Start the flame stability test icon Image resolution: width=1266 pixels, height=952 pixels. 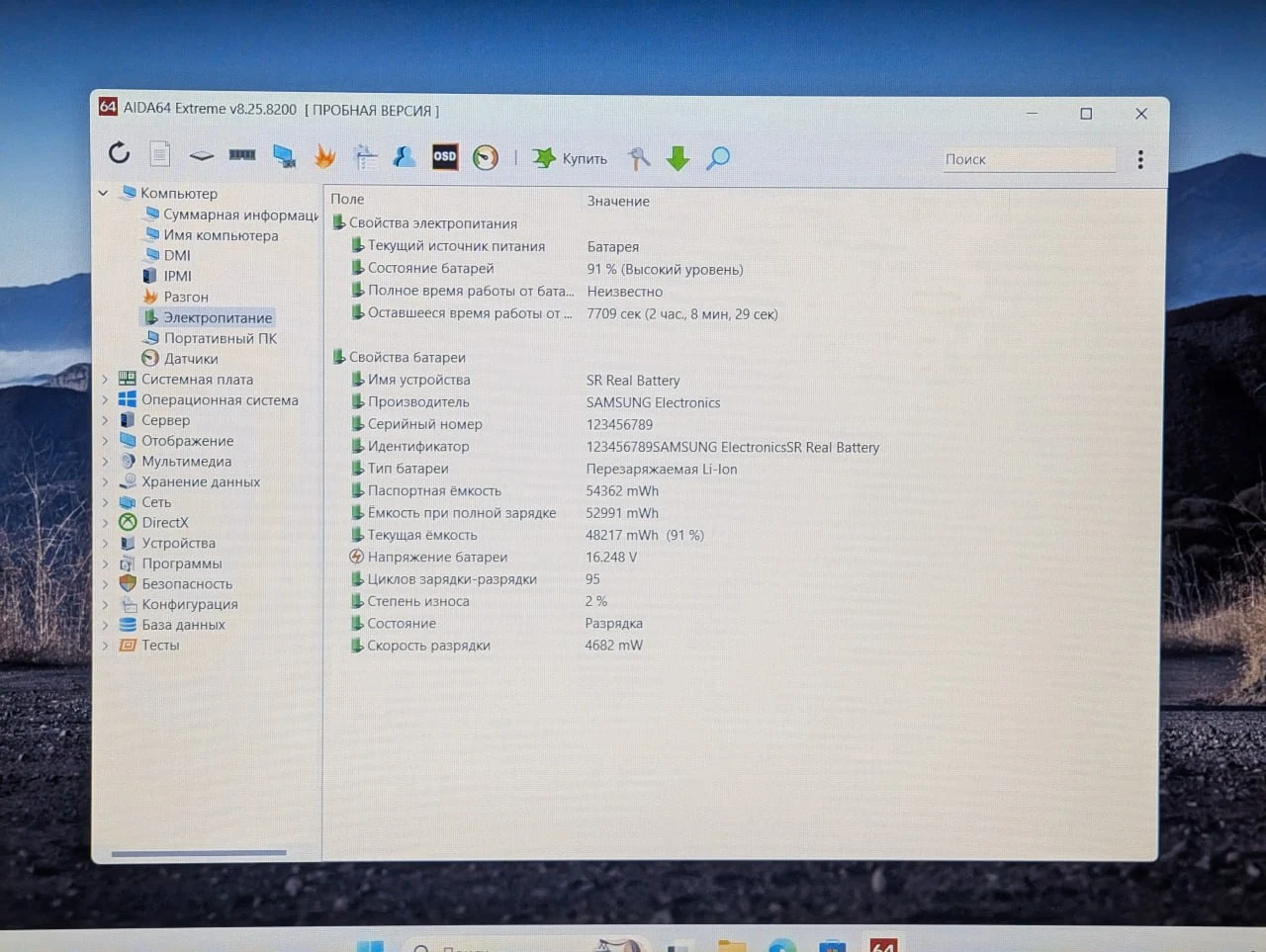[x=324, y=156]
